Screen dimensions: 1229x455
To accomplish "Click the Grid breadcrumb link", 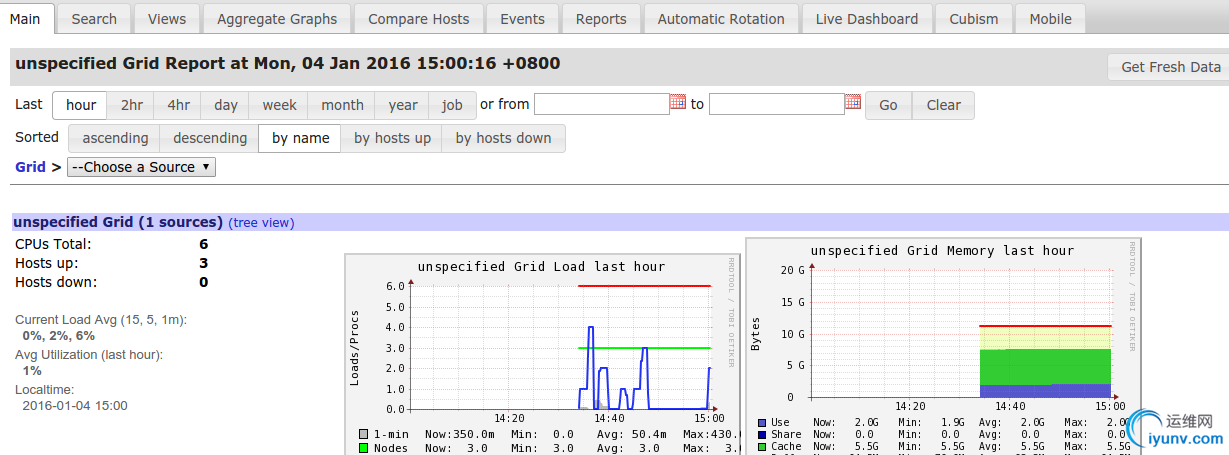I will click(30, 167).
